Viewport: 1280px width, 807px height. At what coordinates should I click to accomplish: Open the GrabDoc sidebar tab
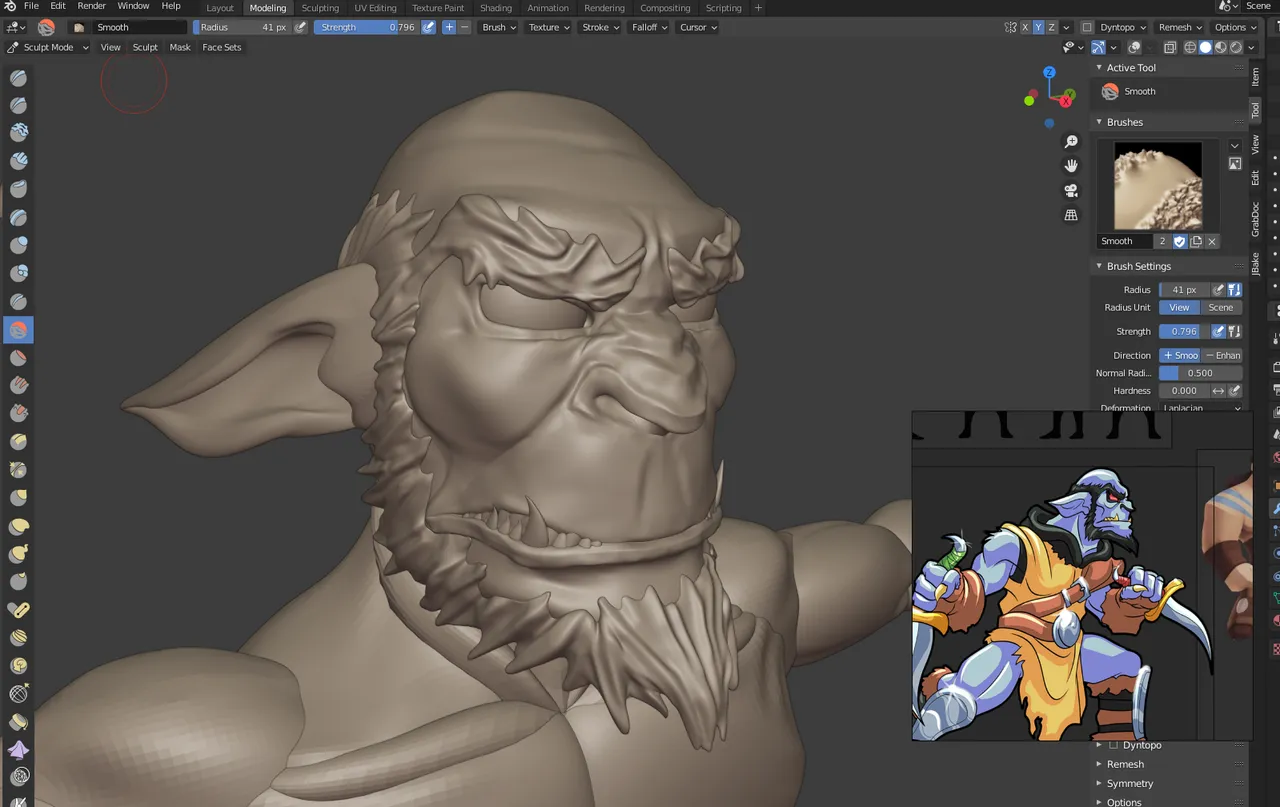coord(1255,218)
